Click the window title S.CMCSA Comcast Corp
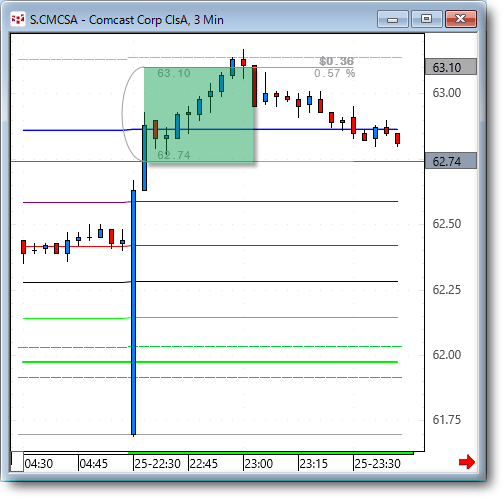The image size is (504, 499). (127, 20)
